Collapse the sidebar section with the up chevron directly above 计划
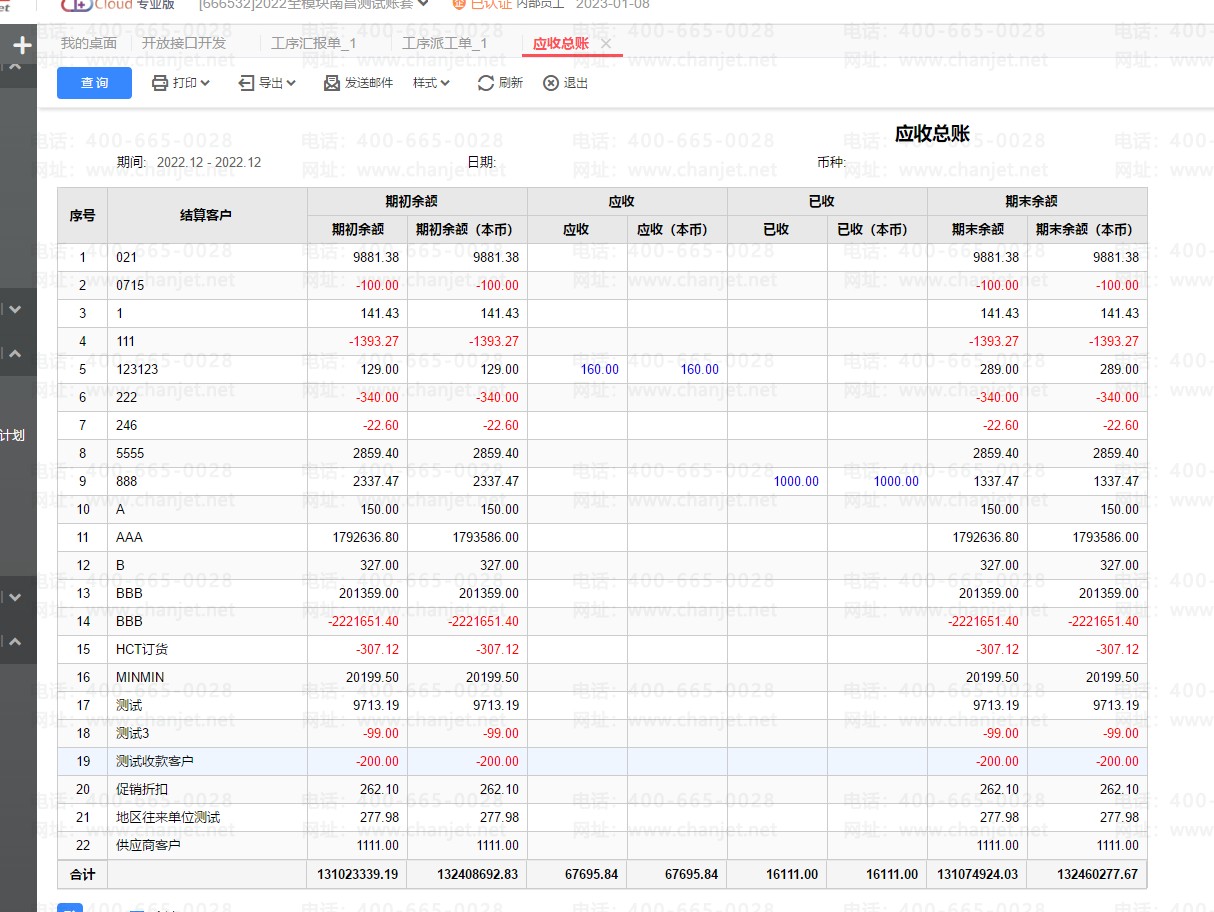This screenshot has width=1214, height=912. click(x=15, y=353)
